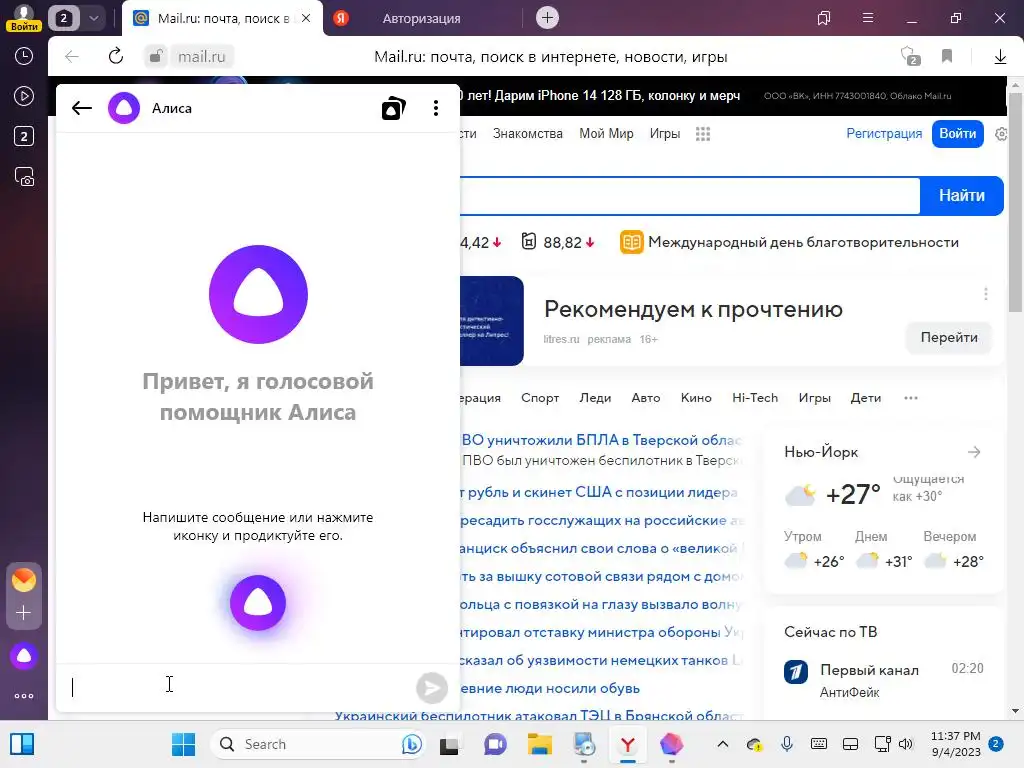Open protection shield icon in address bar
Viewport: 1024px width, 768px height.
click(909, 56)
